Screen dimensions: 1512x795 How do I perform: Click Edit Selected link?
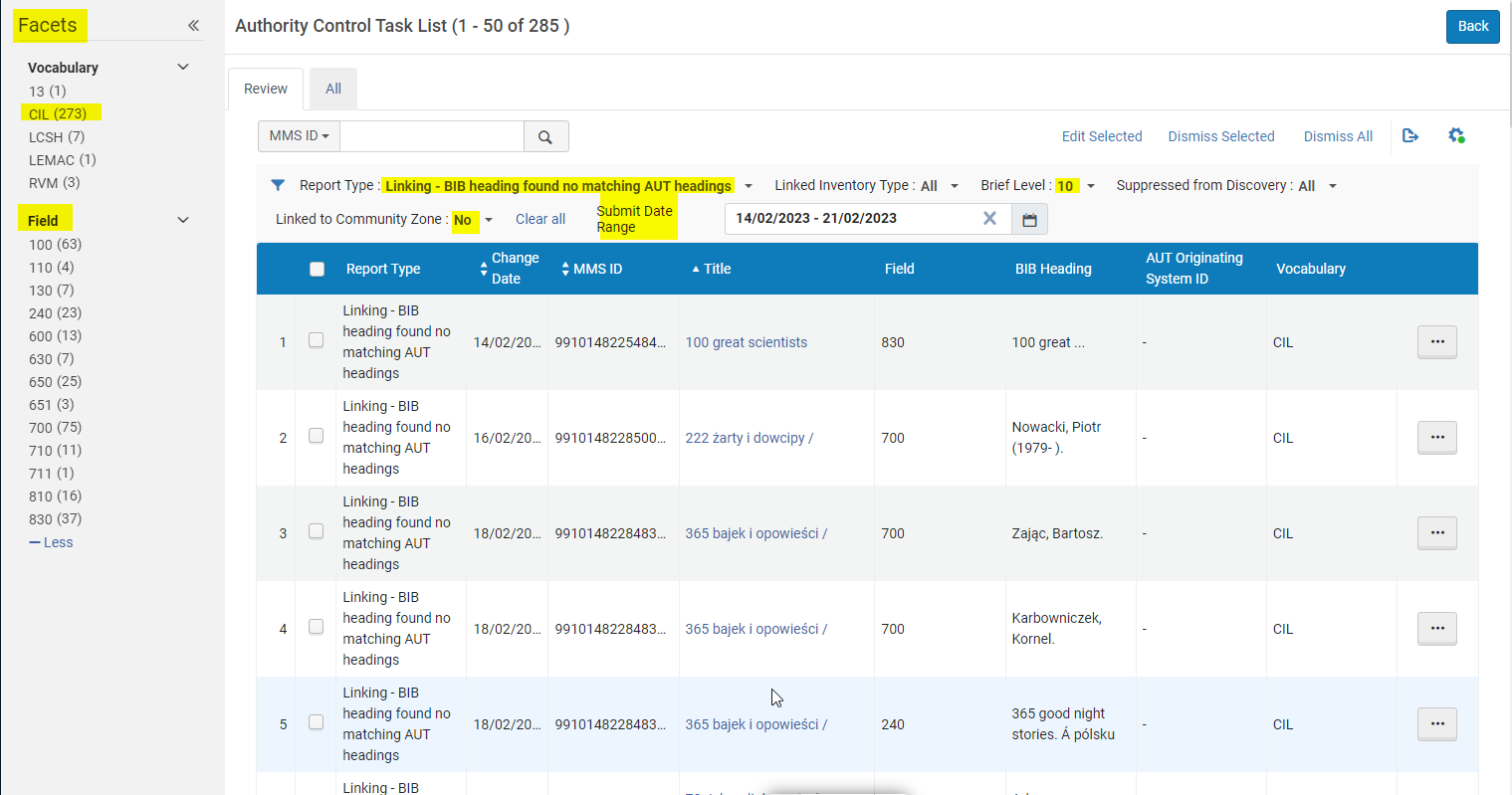(1102, 136)
